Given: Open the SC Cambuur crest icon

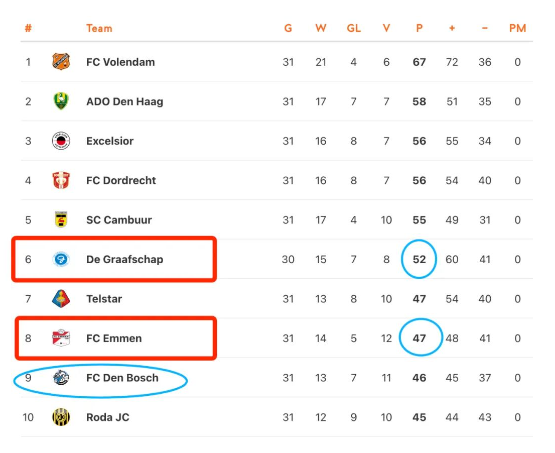Looking at the screenshot, I should (x=61, y=219).
